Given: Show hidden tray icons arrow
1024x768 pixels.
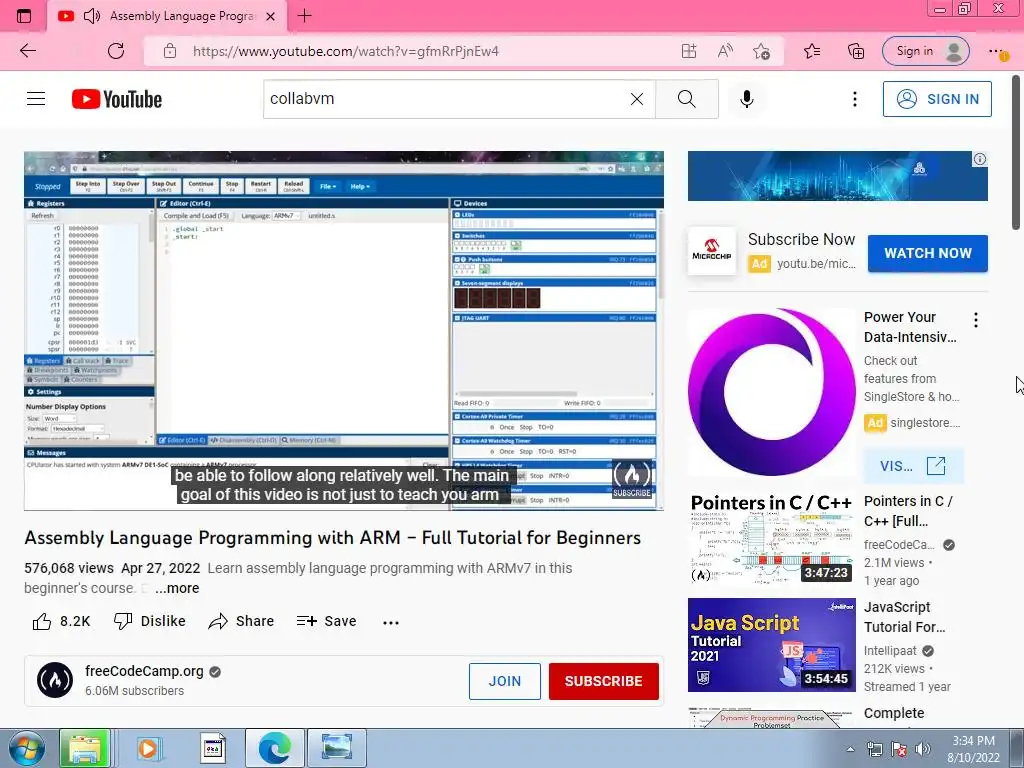Looking at the screenshot, I should click(850, 749).
